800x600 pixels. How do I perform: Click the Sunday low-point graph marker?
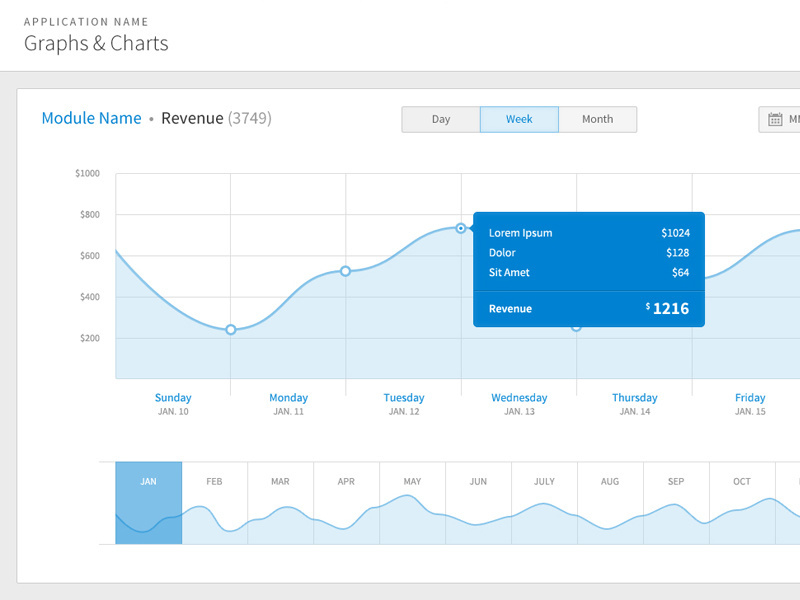pos(231,330)
